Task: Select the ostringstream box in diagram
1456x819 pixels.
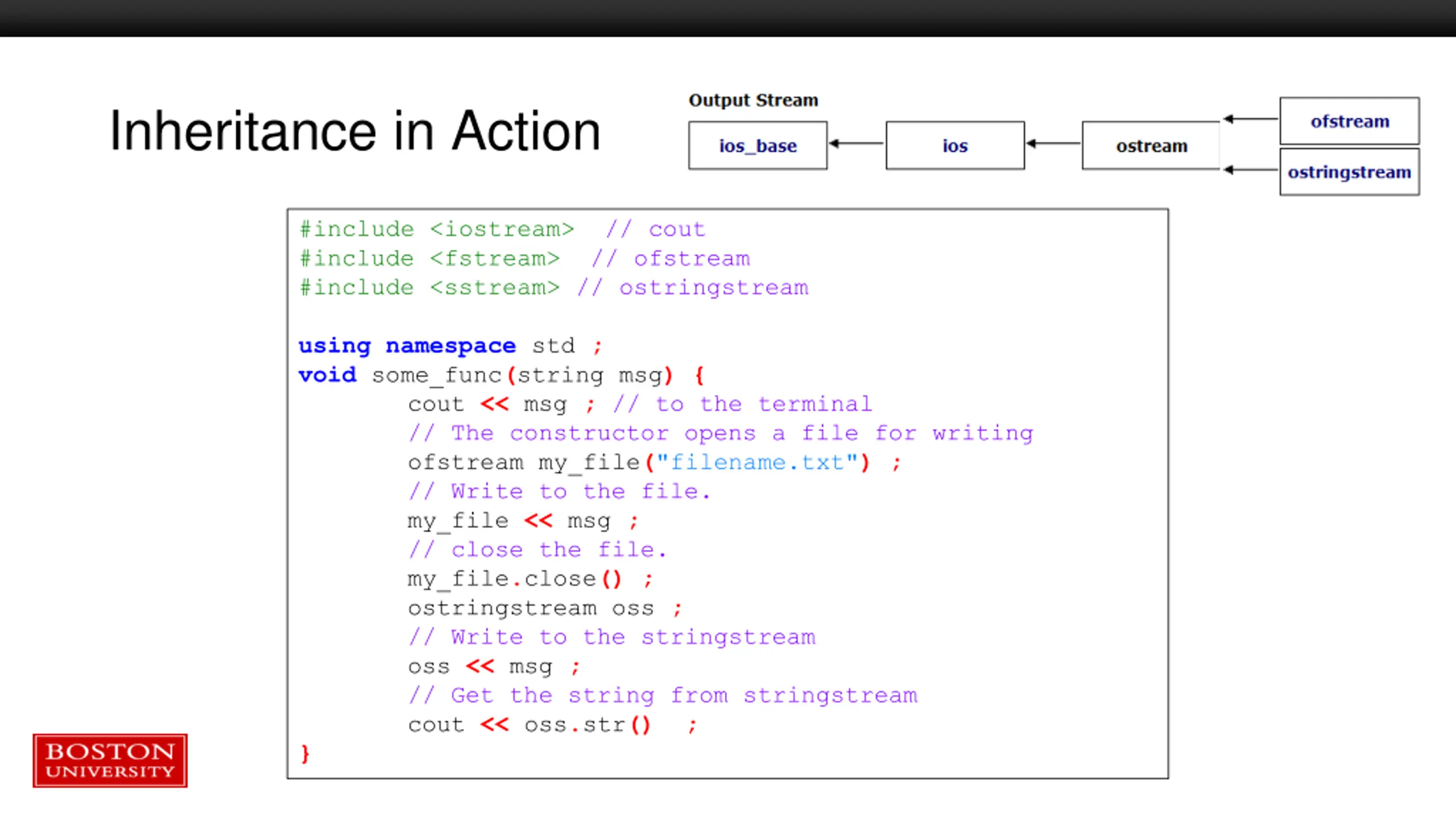Action: click(1350, 172)
